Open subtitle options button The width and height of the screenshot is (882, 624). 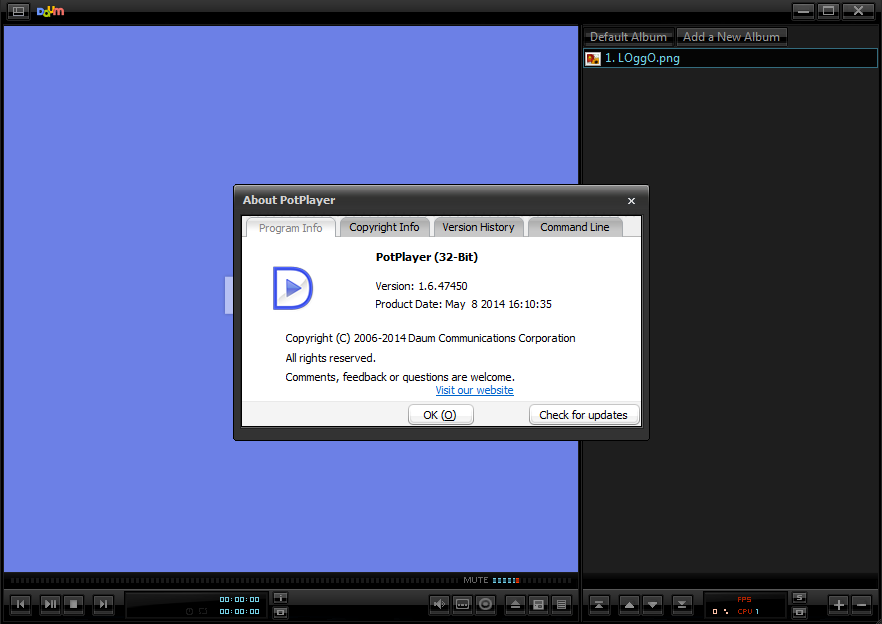tap(462, 604)
